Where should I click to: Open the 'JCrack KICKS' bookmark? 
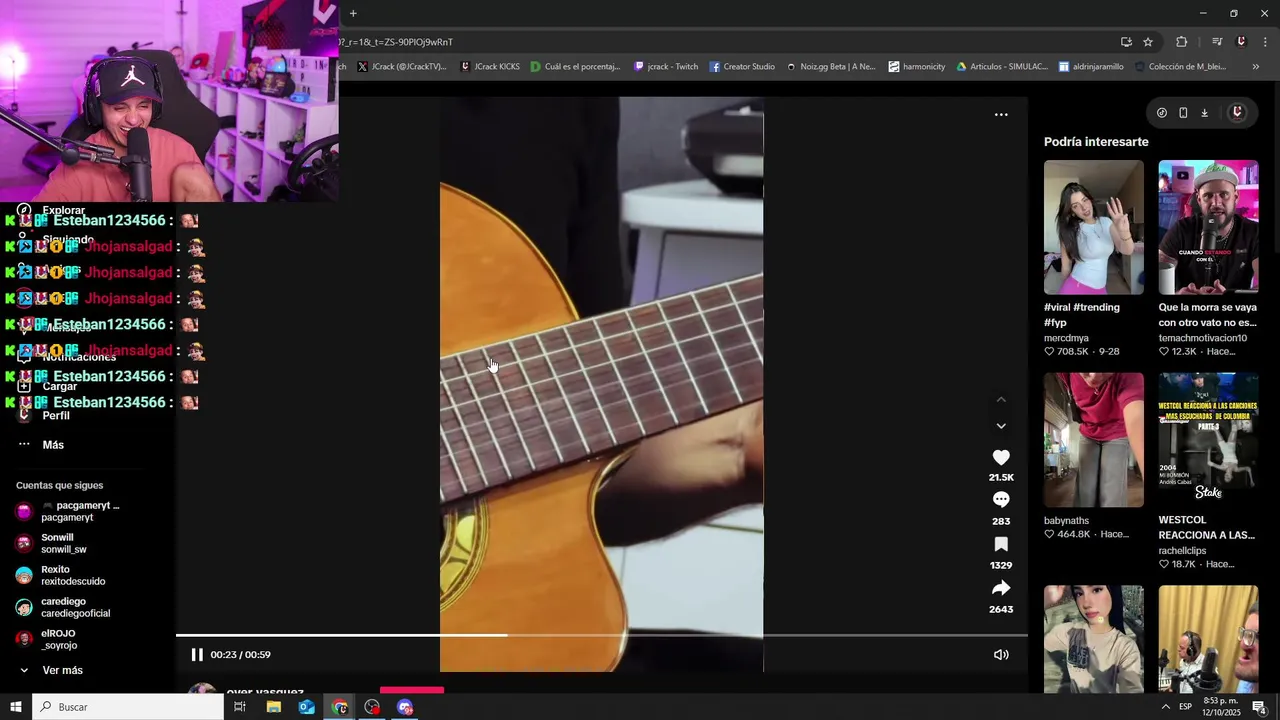pyautogui.click(x=490, y=67)
